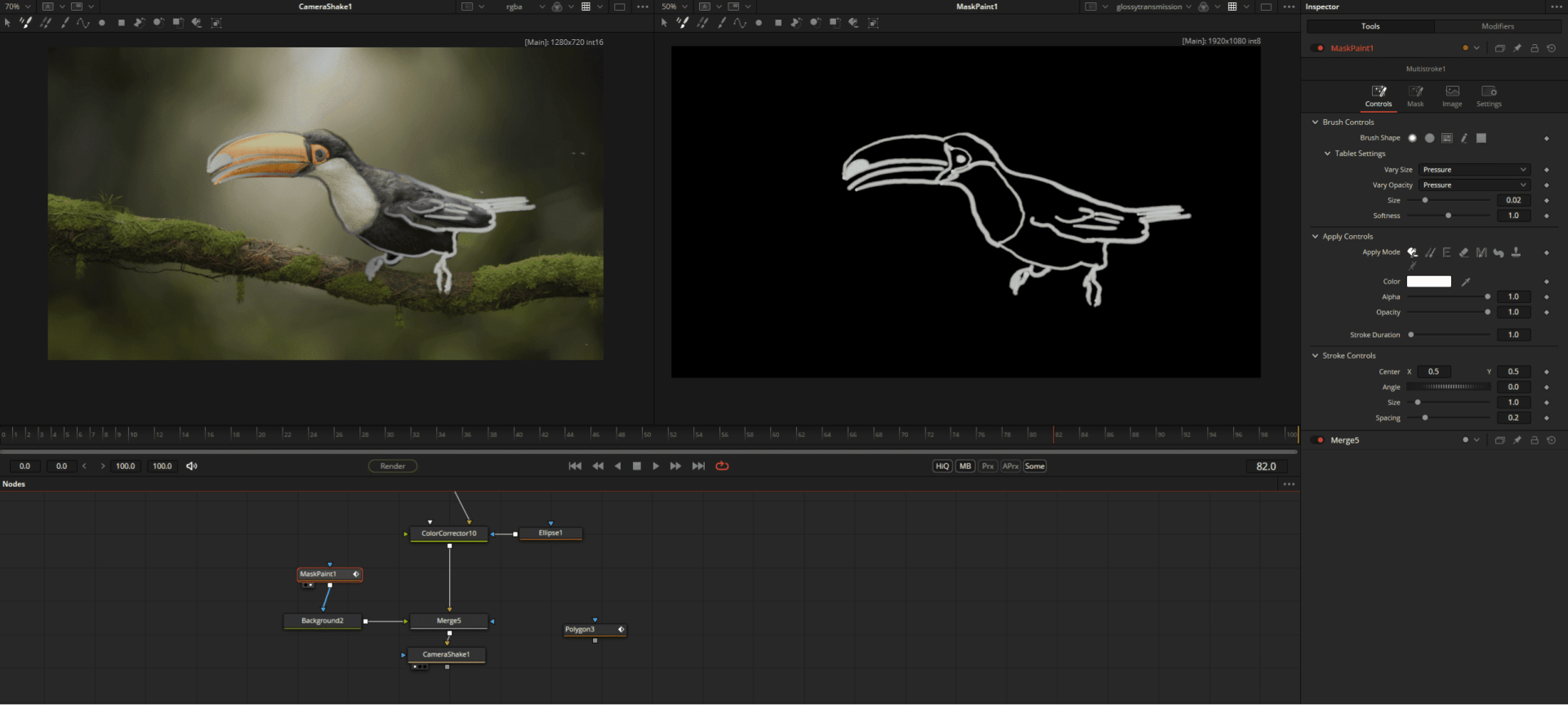
Task: Open Vary Opacity Pressure dropdown
Action: 1474,185
